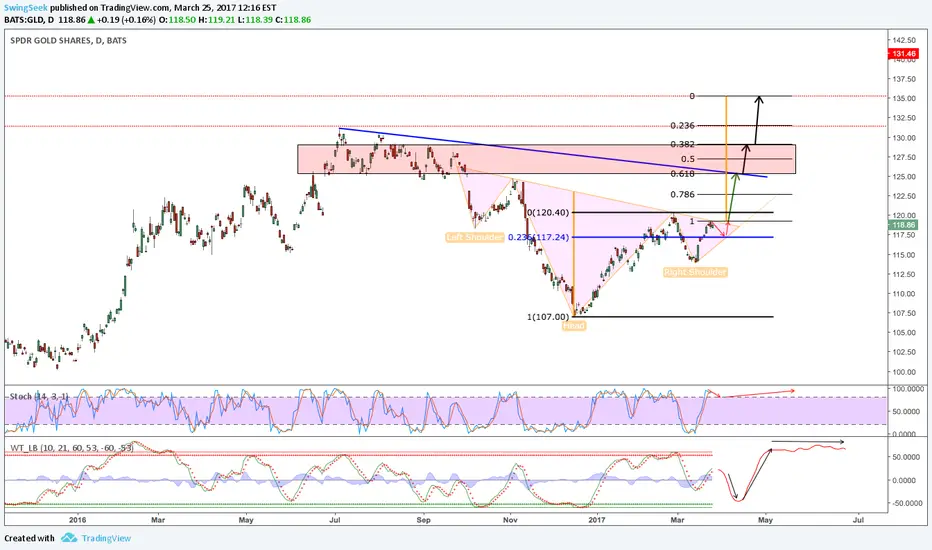The image size is (932, 550).
Task: Click the -50.0000 WT_LB scale label
Action: tap(906, 503)
